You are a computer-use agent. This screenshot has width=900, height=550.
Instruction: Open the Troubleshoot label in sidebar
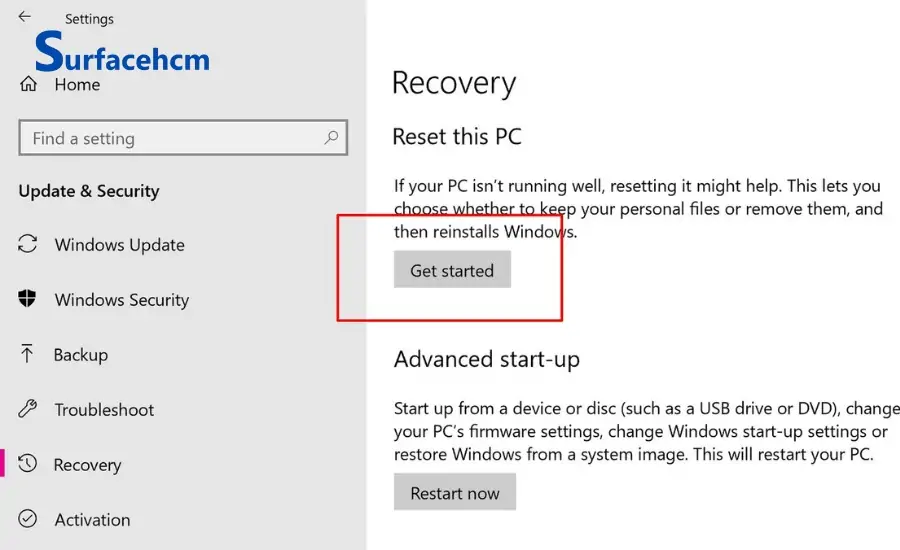(x=104, y=410)
